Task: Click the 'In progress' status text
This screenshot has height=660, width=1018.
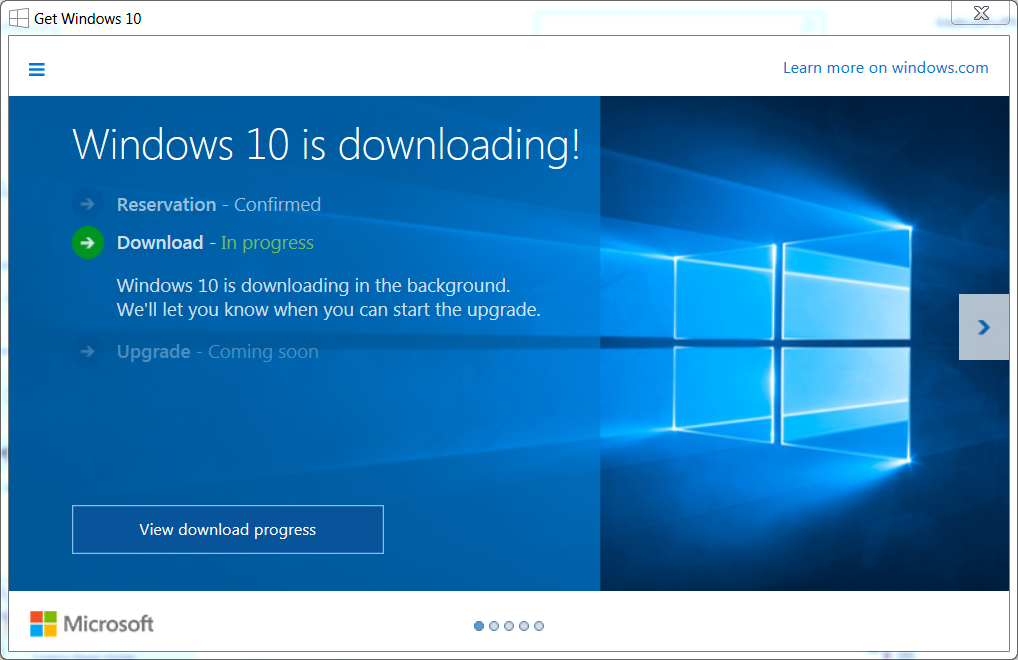Action: click(x=267, y=243)
